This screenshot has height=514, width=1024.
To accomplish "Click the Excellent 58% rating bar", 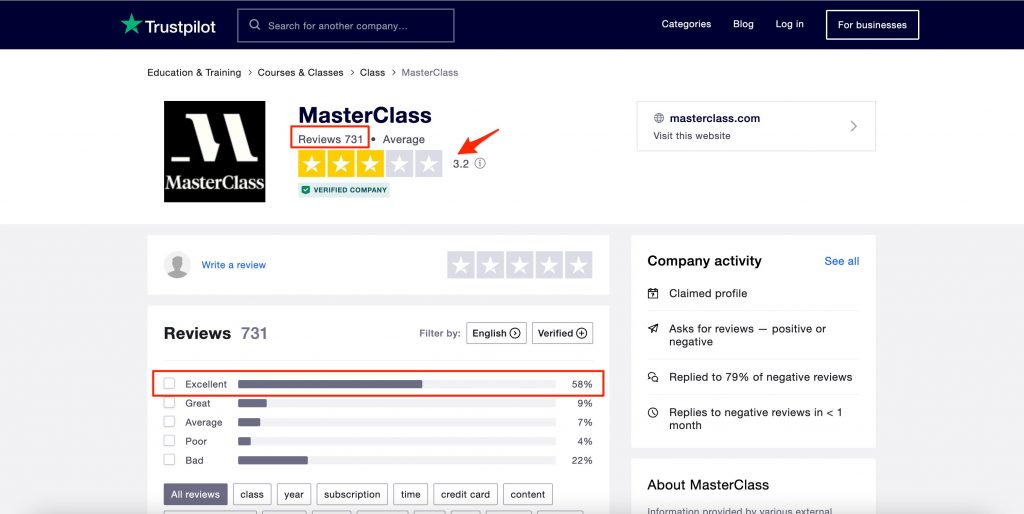I will click(x=397, y=384).
